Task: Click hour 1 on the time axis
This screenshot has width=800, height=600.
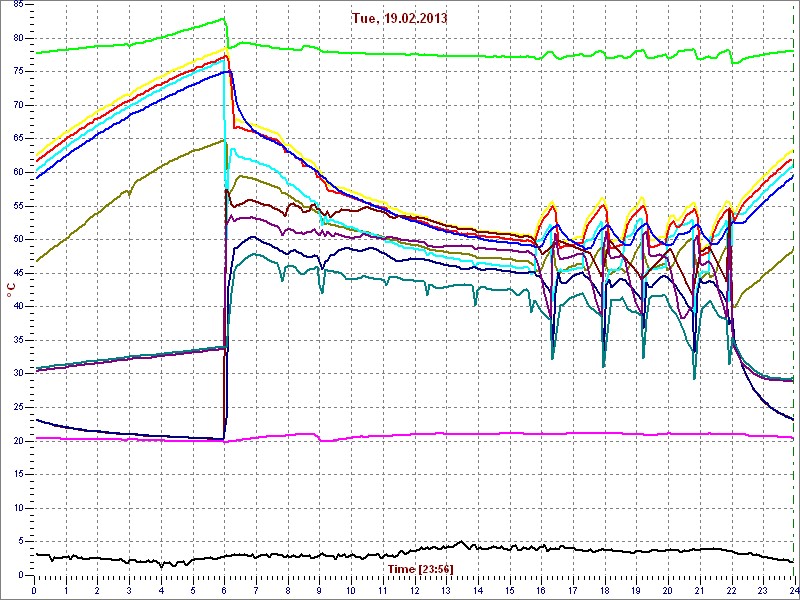Action: 66,590
